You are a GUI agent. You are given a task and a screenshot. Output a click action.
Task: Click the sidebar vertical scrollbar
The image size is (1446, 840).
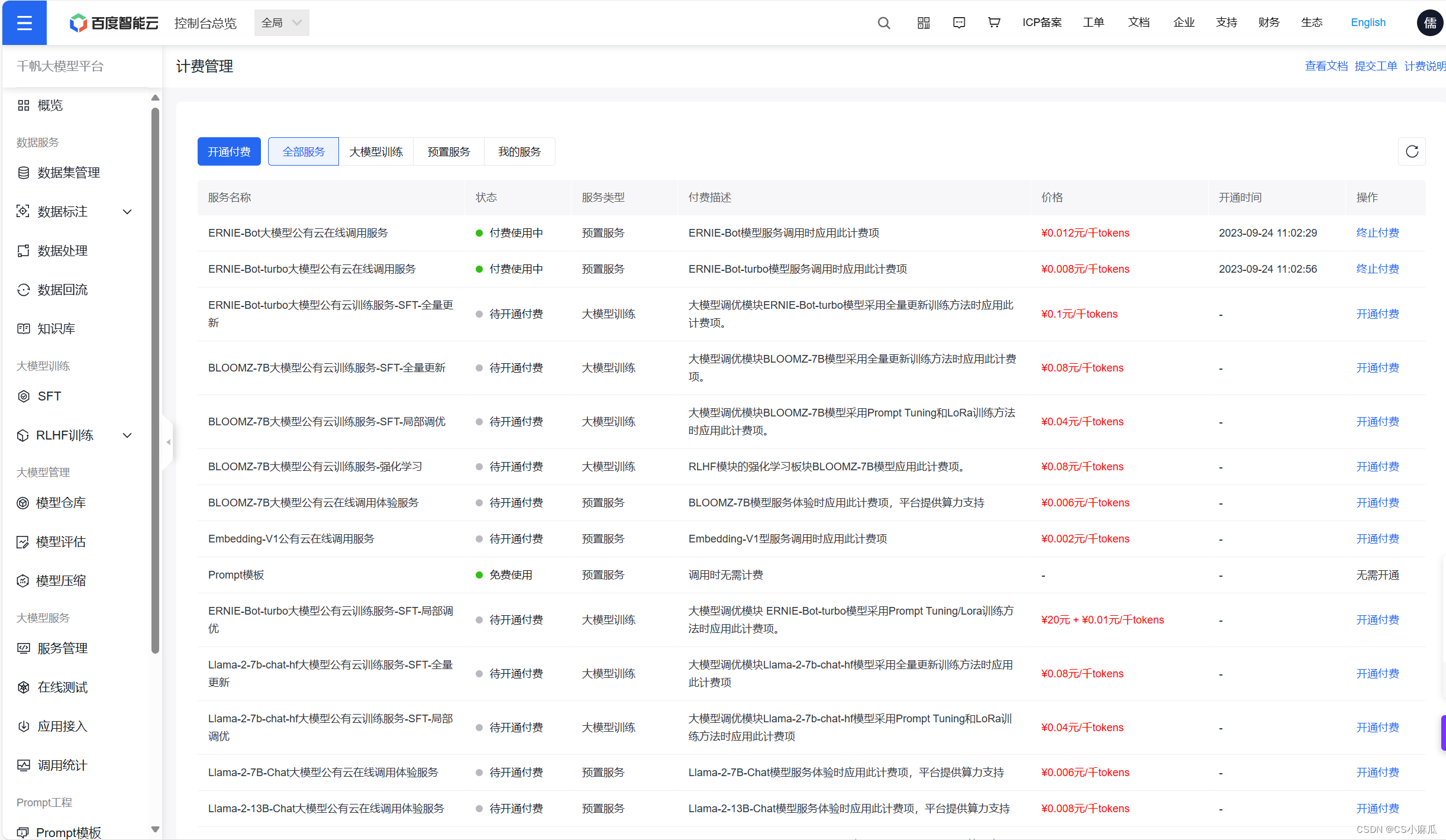click(155, 380)
